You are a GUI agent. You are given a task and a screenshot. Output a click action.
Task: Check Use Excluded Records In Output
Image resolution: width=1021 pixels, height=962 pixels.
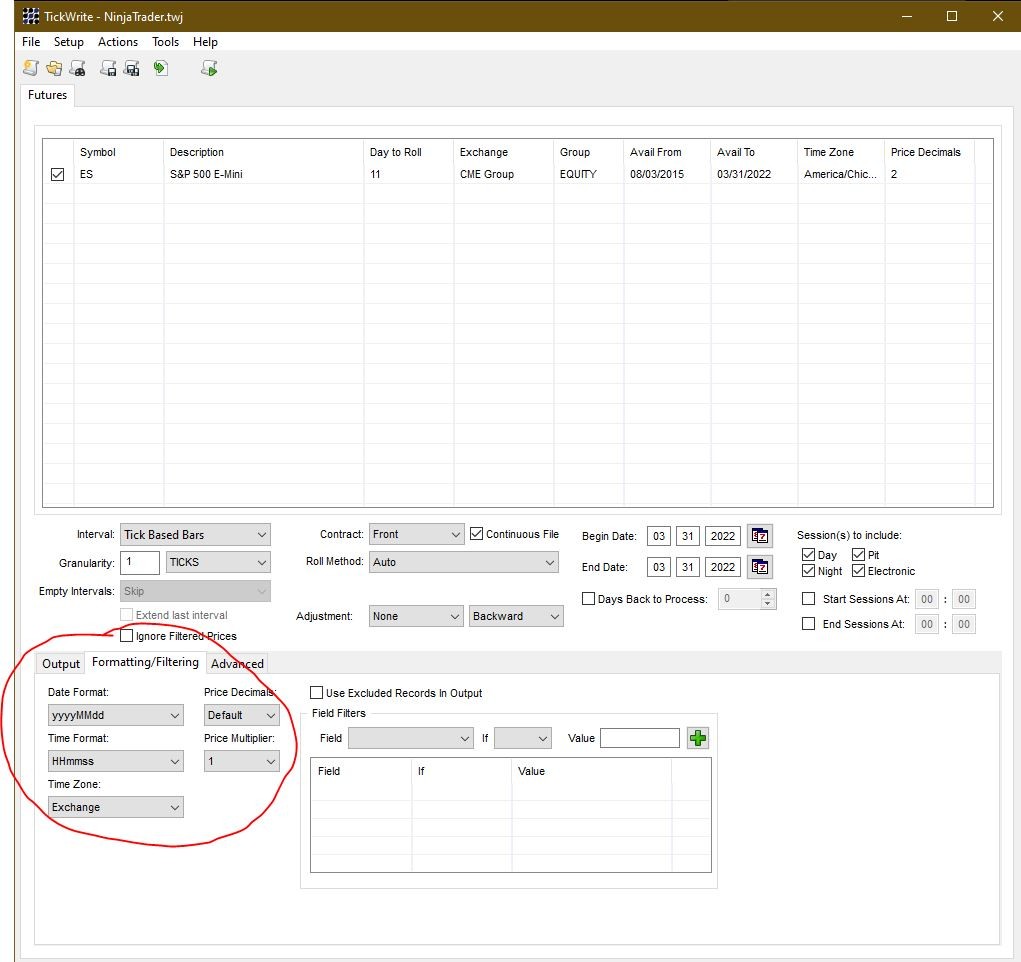pos(316,692)
